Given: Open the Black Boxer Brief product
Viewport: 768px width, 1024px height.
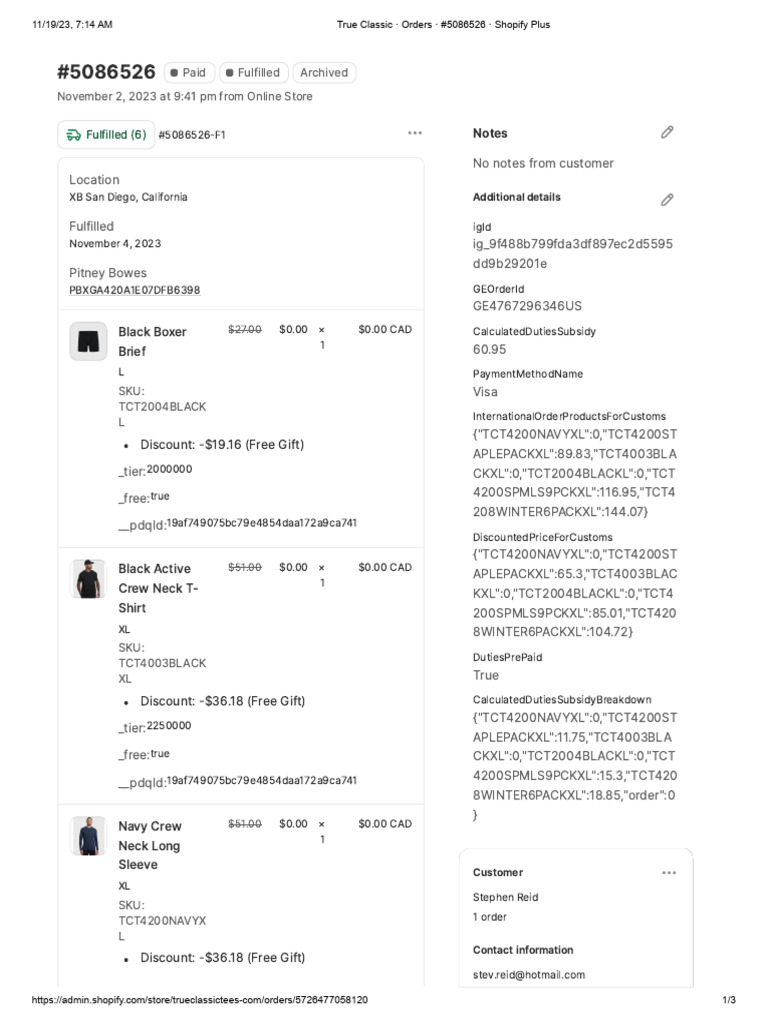Looking at the screenshot, I should pyautogui.click(x=152, y=341).
